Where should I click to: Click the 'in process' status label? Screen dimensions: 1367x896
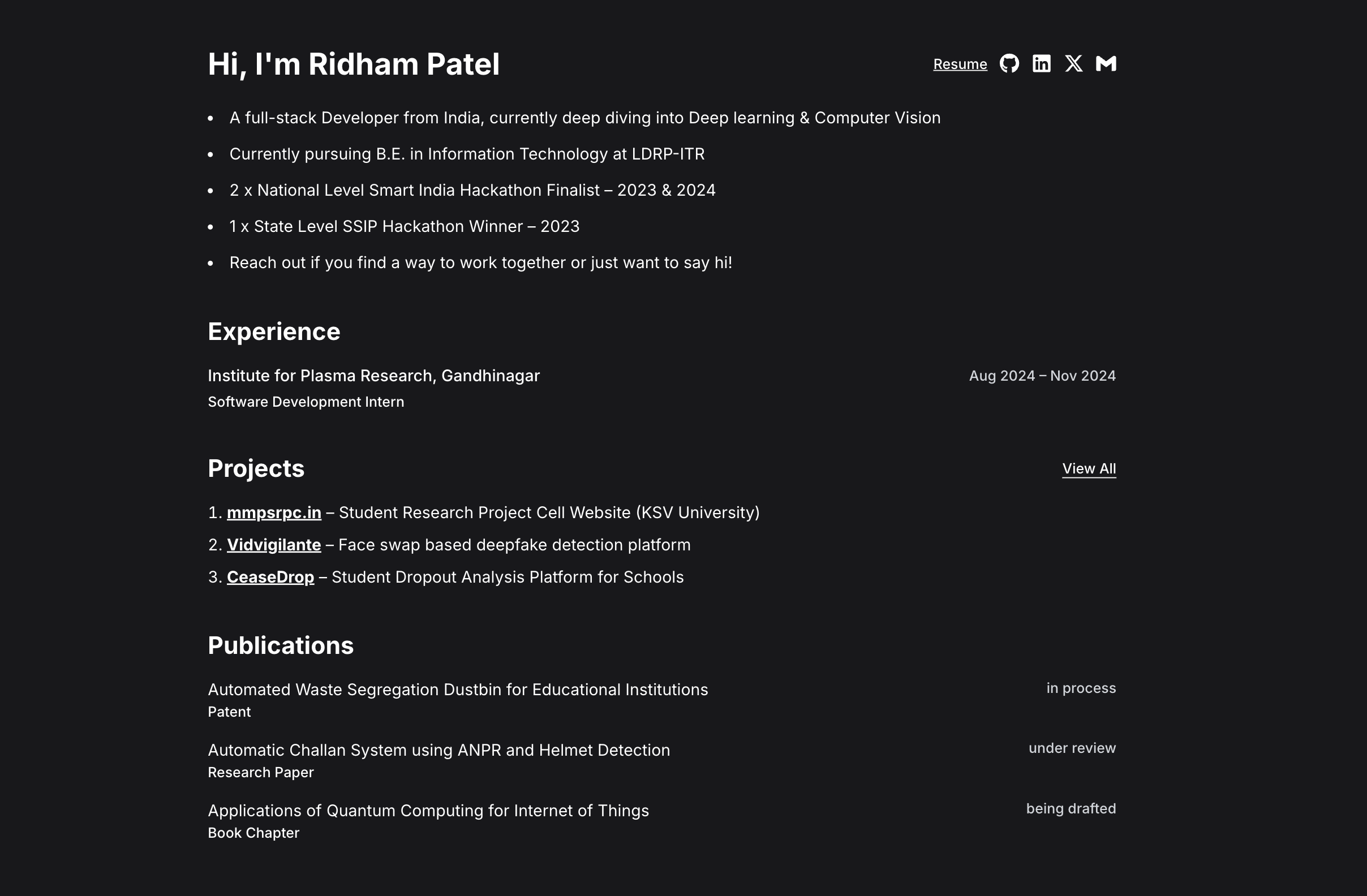[x=1081, y=687]
